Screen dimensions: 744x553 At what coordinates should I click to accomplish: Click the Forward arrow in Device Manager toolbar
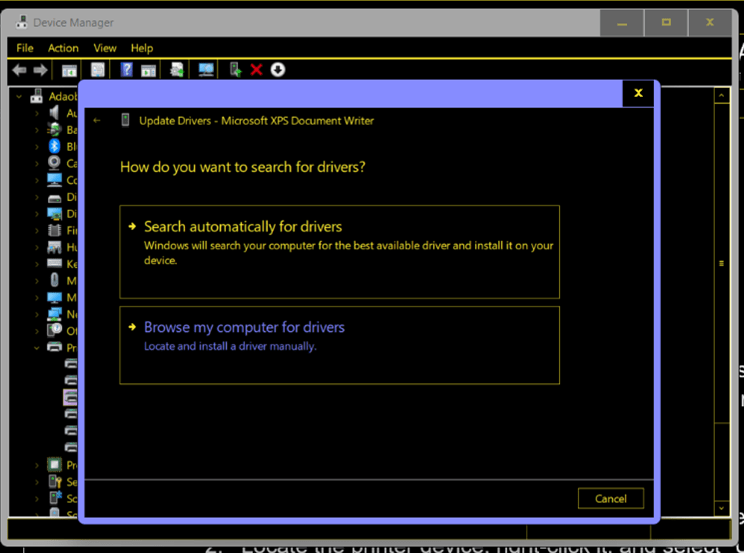click(x=40, y=70)
